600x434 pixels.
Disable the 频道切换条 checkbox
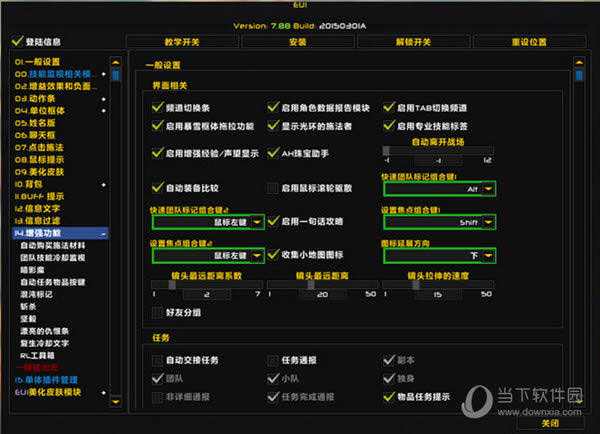157,107
